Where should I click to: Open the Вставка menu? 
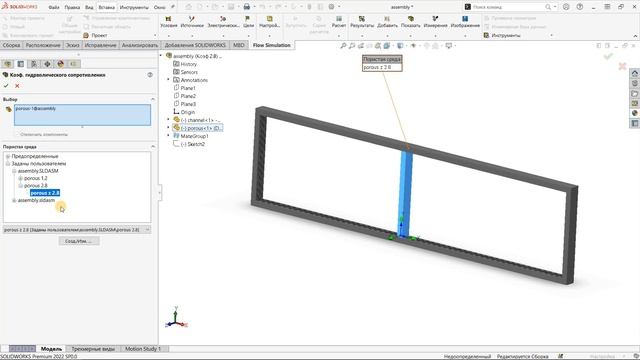107,7
